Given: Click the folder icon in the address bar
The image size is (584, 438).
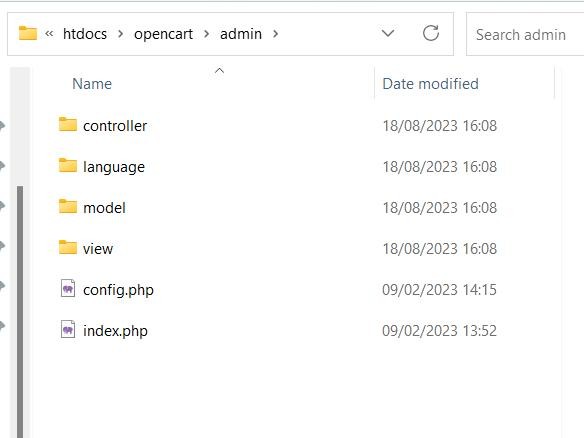Looking at the screenshot, I should [28, 33].
